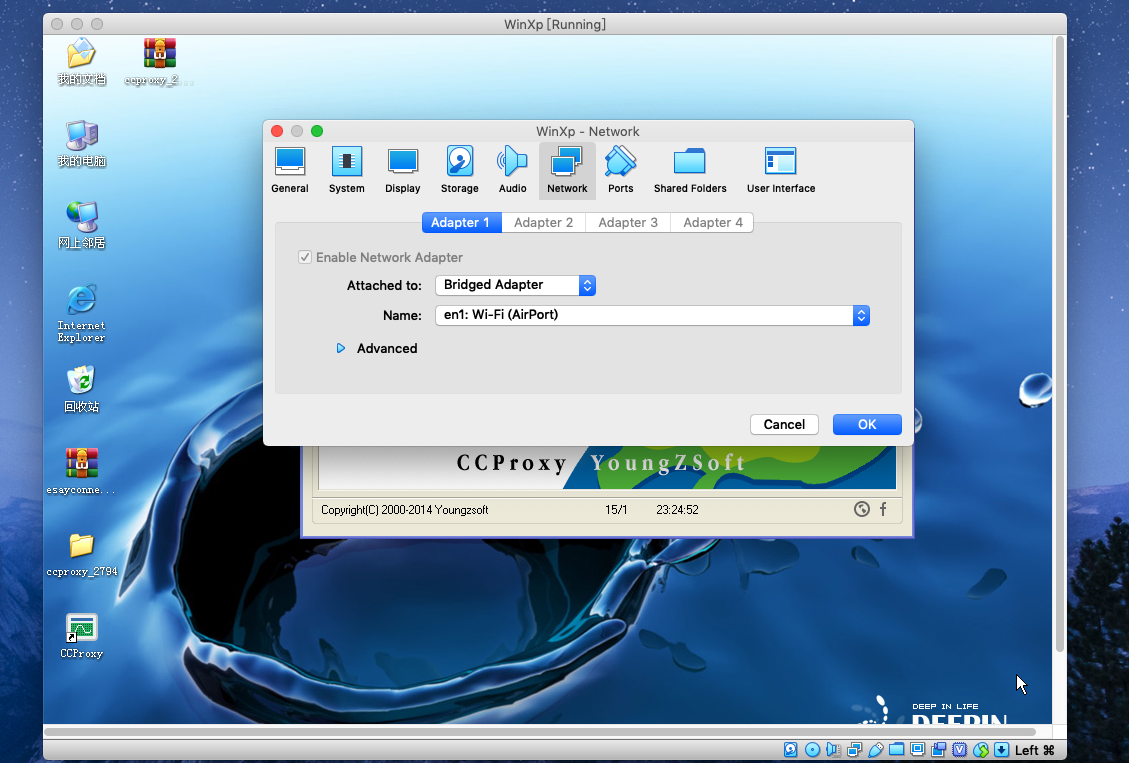Switch to Display settings
1129x763 pixels.
tap(402, 170)
